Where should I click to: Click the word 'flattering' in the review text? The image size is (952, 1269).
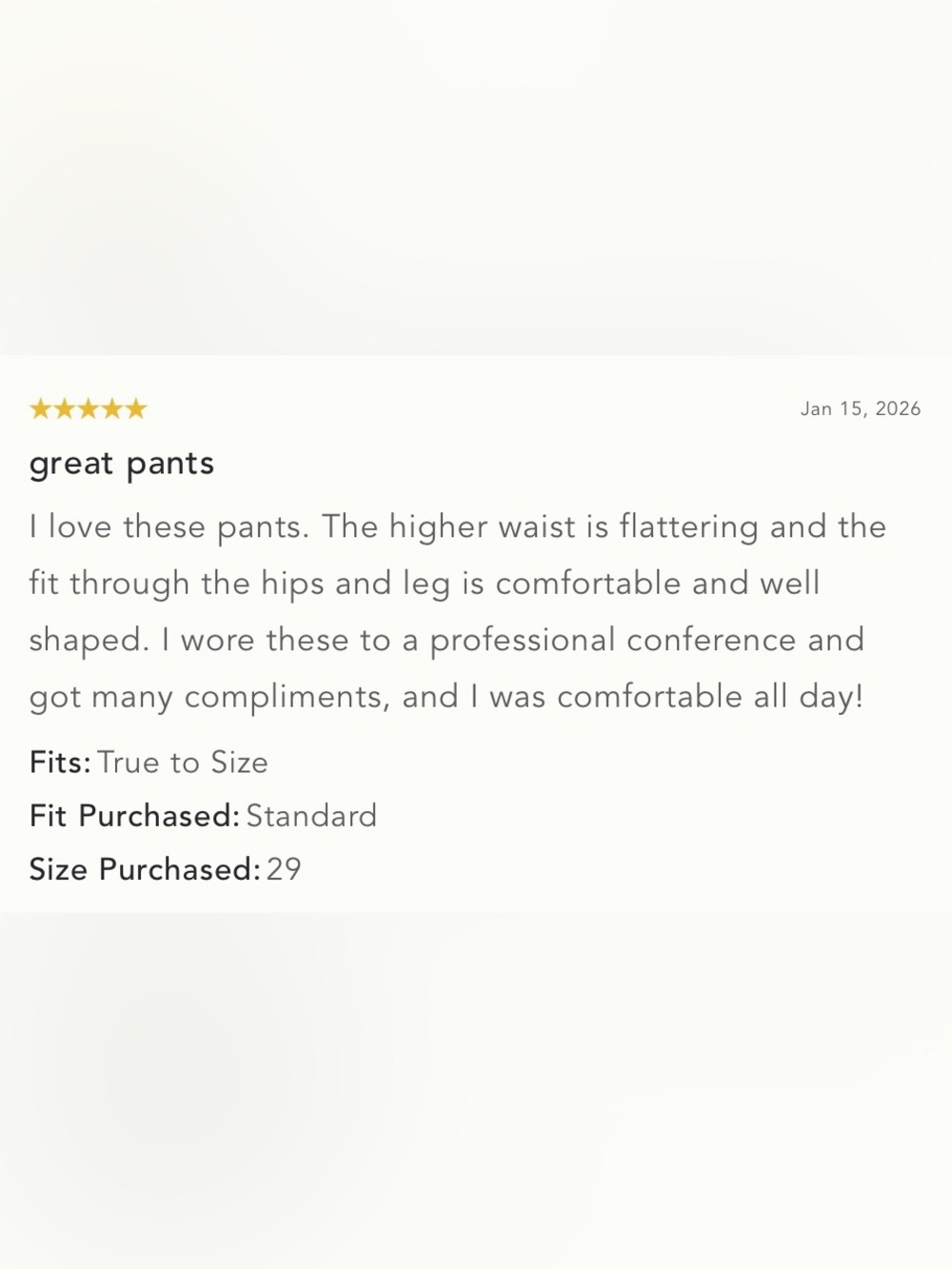[688, 527]
